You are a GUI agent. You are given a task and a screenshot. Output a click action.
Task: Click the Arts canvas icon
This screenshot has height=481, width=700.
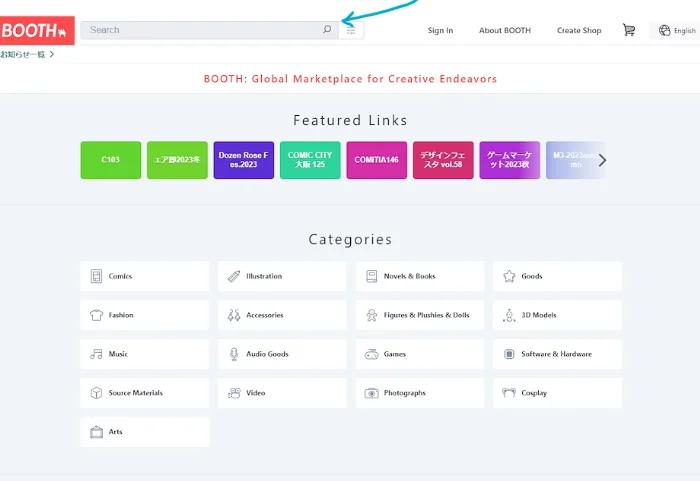click(96, 432)
